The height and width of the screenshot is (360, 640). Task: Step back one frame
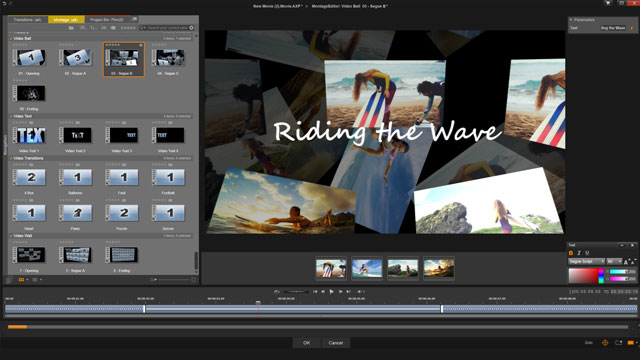coord(323,291)
